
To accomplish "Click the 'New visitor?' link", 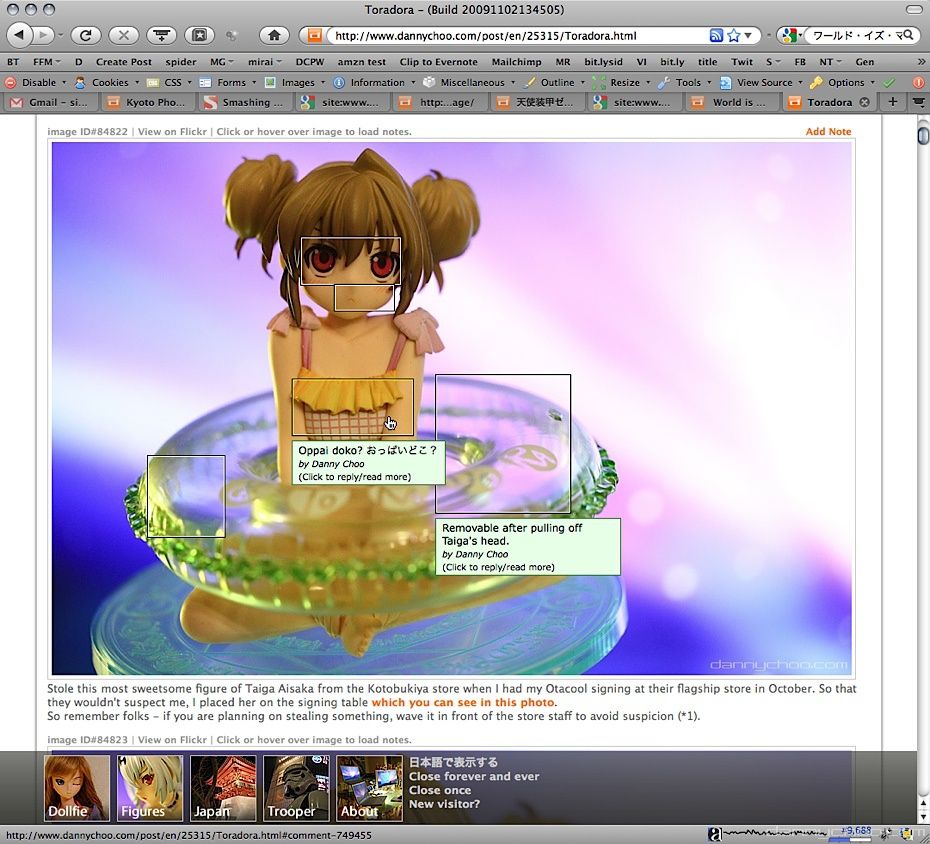I will [444, 804].
